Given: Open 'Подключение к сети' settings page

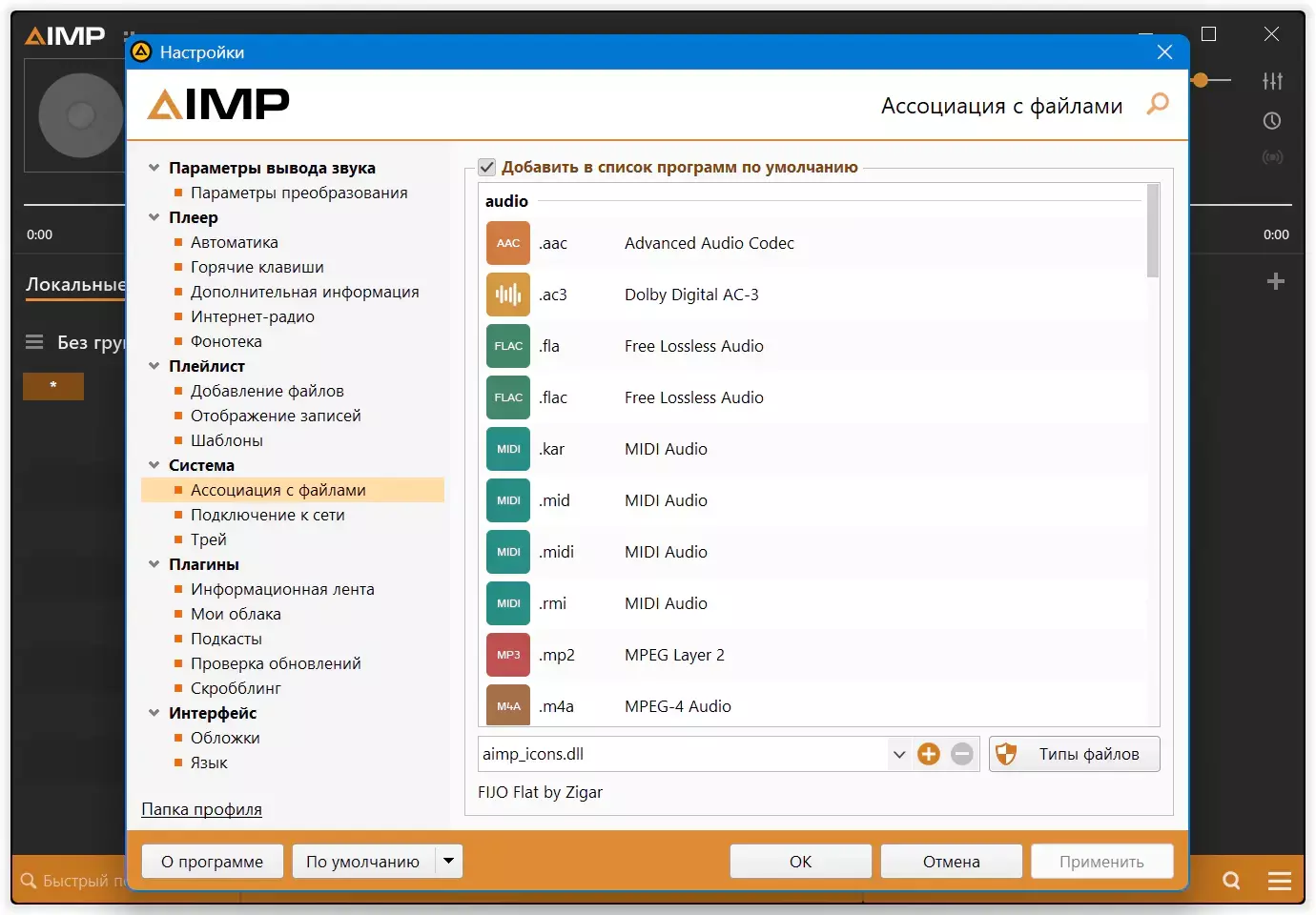Looking at the screenshot, I should point(268,515).
